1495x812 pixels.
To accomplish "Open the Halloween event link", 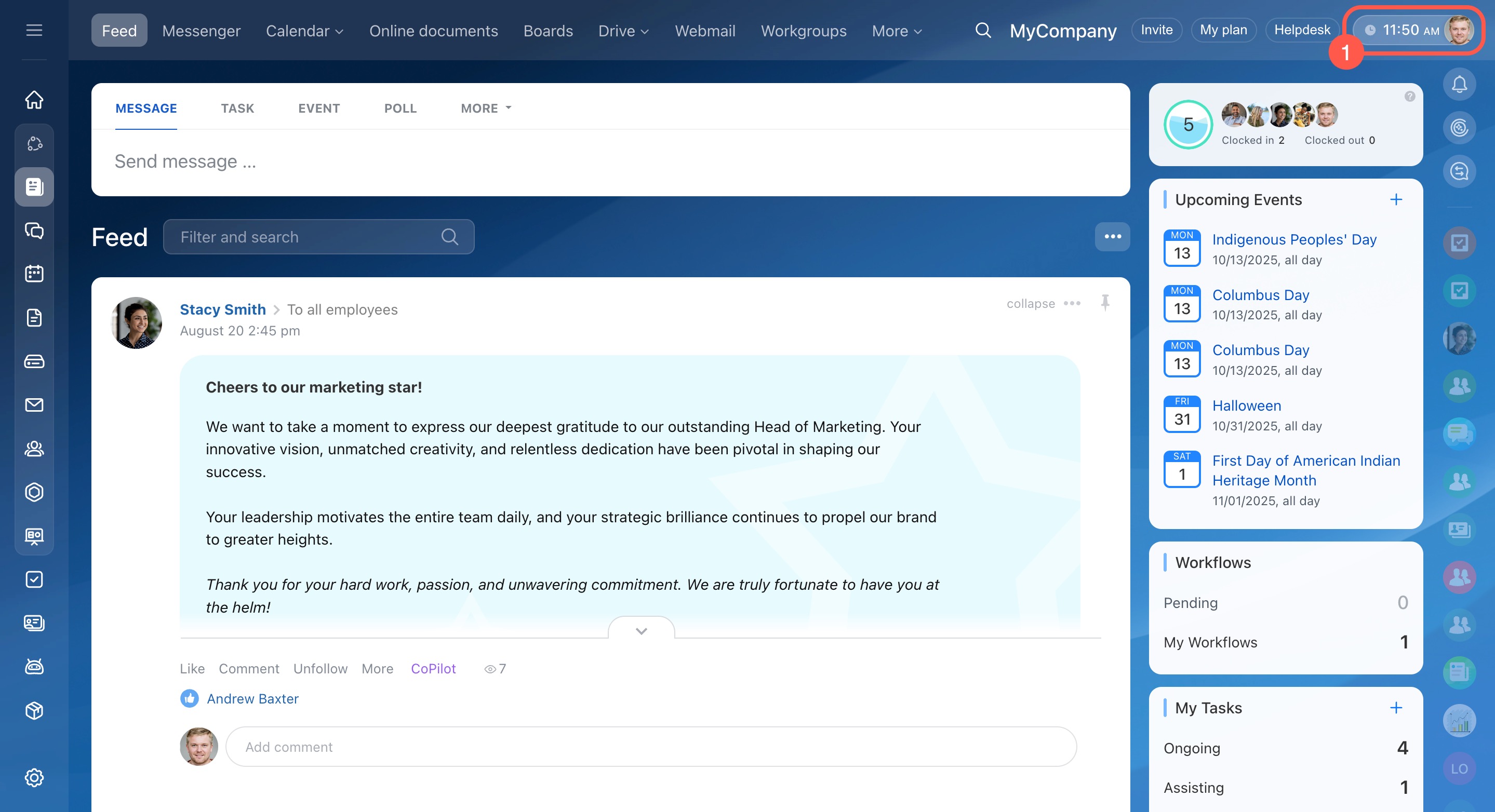I will click(x=1246, y=405).
